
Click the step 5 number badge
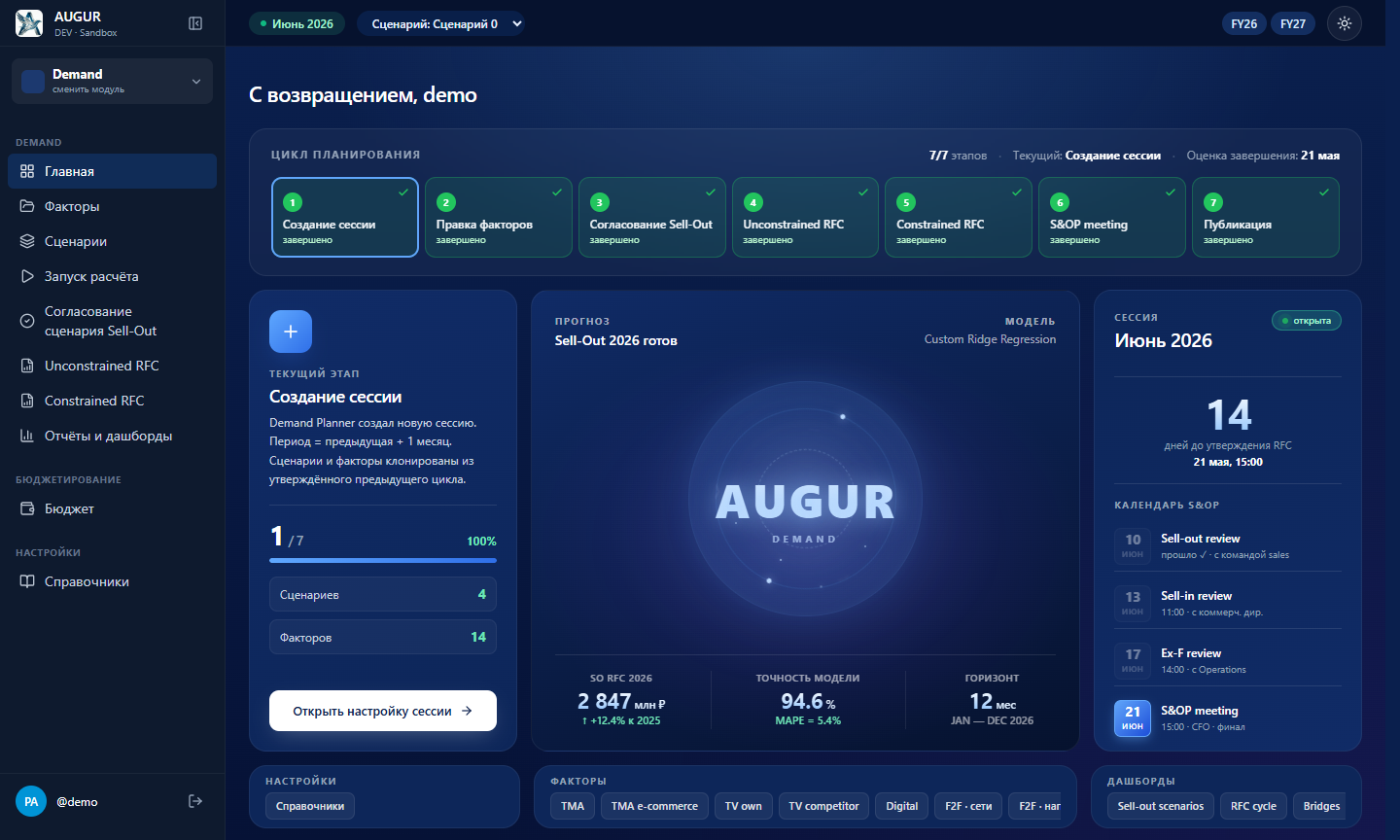pyautogui.click(x=906, y=202)
